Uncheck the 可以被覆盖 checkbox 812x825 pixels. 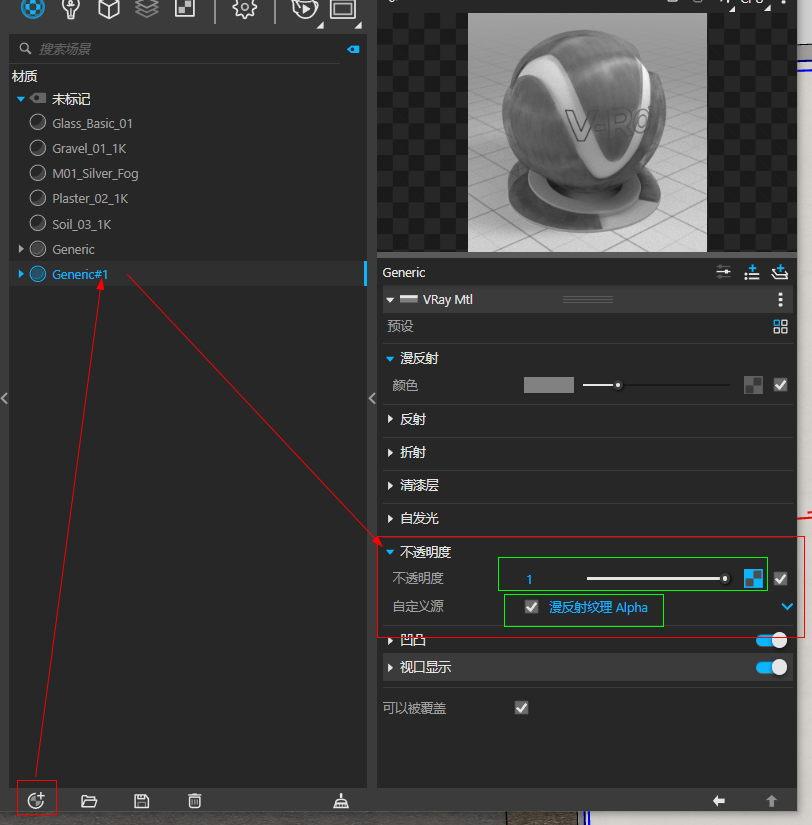point(521,708)
